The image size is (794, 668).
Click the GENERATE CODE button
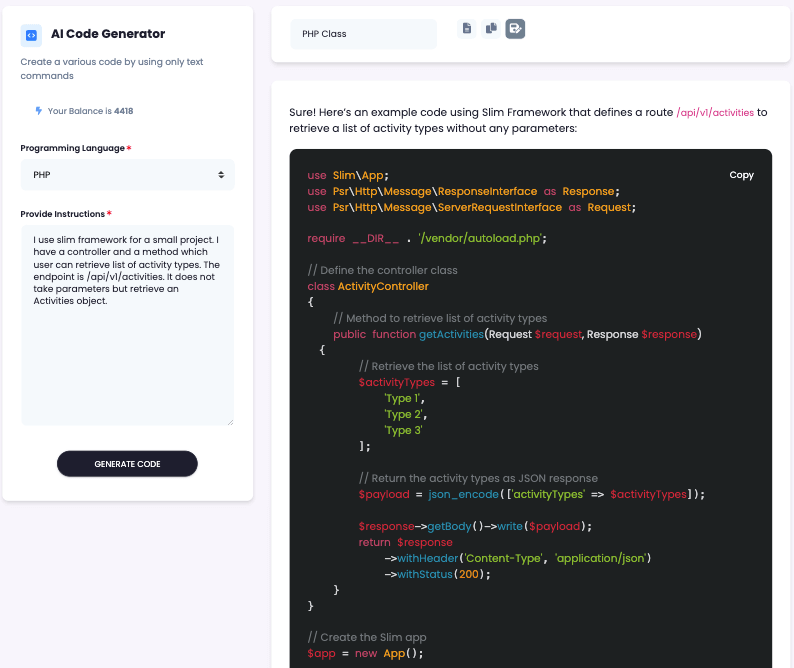point(127,464)
